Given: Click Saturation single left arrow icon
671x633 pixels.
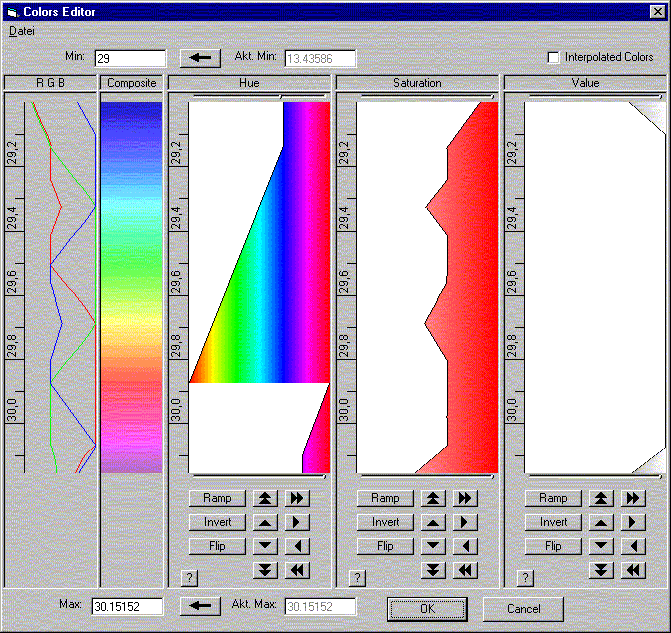Looking at the screenshot, I should coord(465,546).
